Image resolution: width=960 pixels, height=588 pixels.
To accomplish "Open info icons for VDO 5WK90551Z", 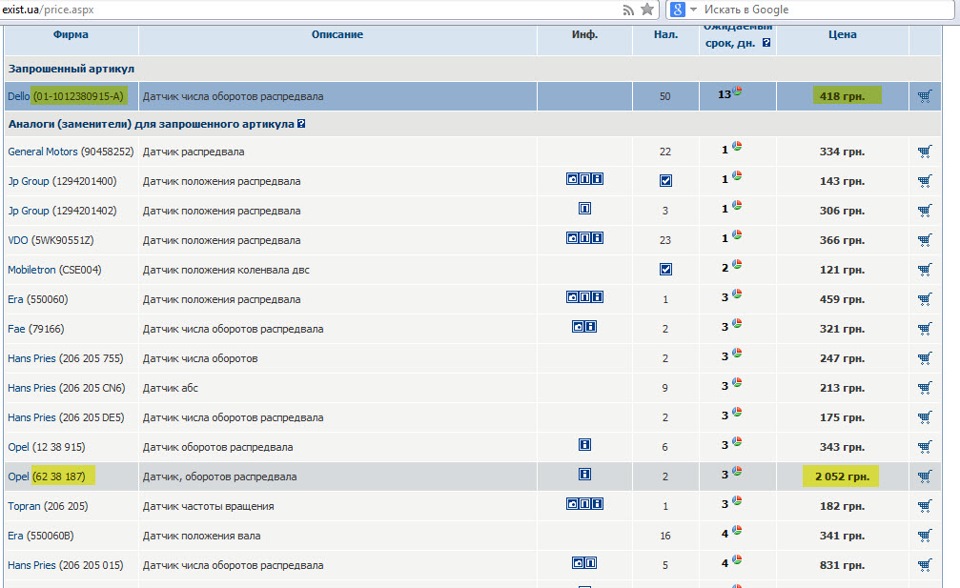I will 585,238.
